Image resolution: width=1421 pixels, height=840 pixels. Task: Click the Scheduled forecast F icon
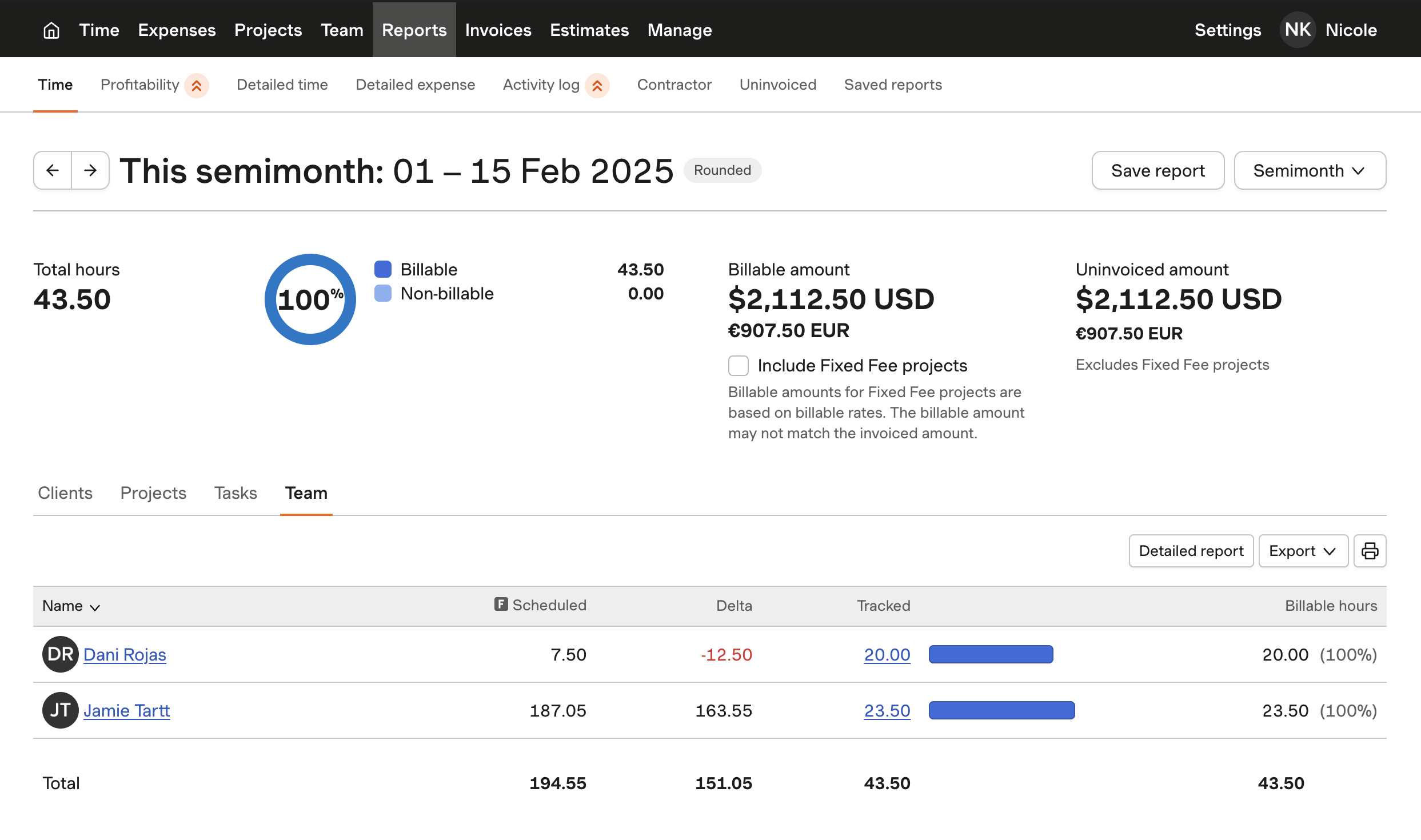point(501,604)
